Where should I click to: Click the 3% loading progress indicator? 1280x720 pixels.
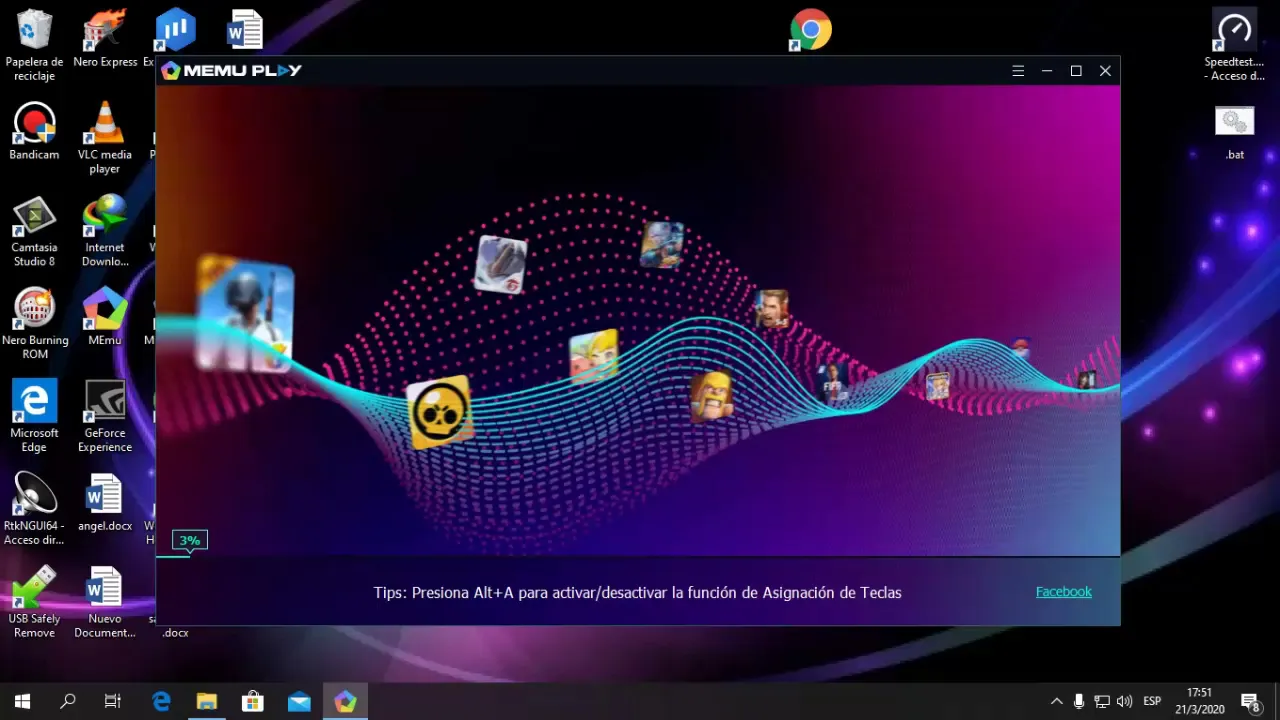189,541
